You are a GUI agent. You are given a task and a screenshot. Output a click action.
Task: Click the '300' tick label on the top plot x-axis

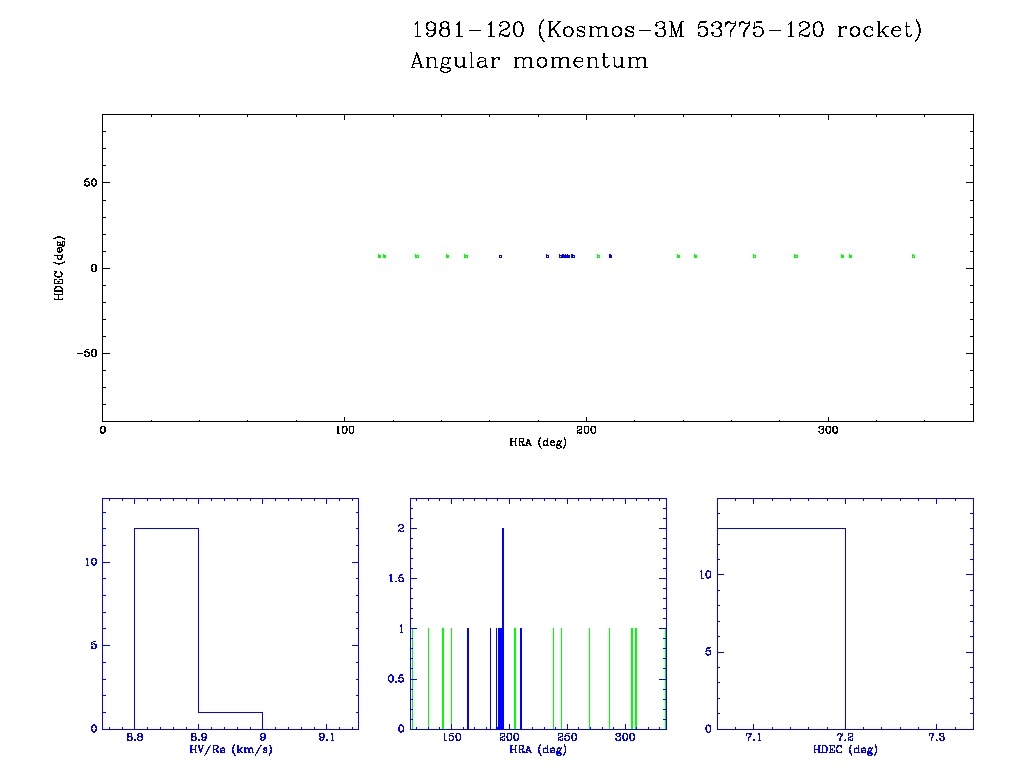pos(827,430)
